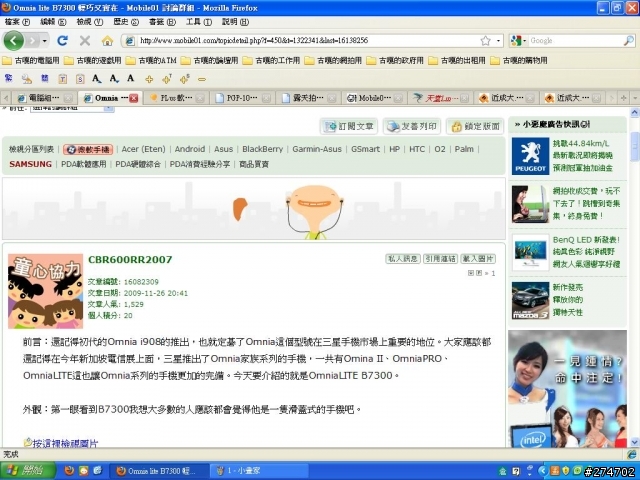The width and height of the screenshot is (640, 480).
Task: Click the plain bold A font icon
Action: point(131,78)
